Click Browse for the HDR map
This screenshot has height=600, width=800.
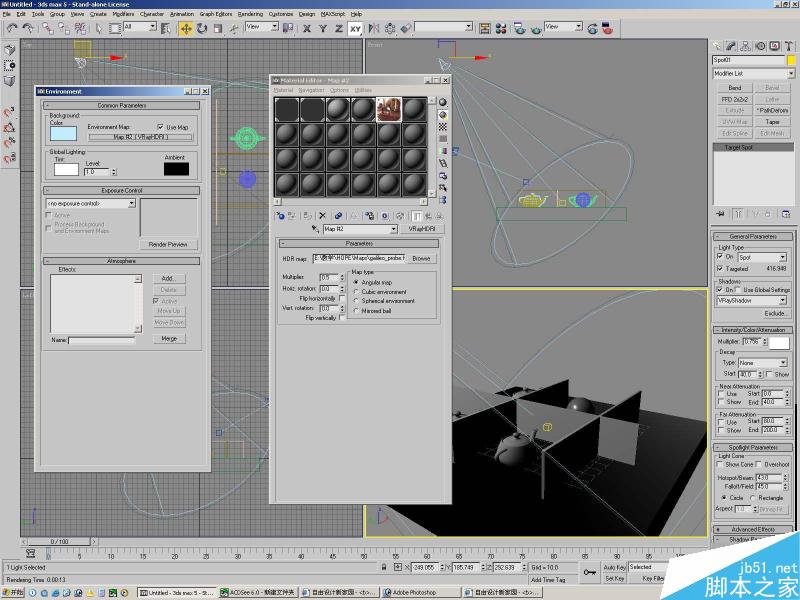coord(420,258)
